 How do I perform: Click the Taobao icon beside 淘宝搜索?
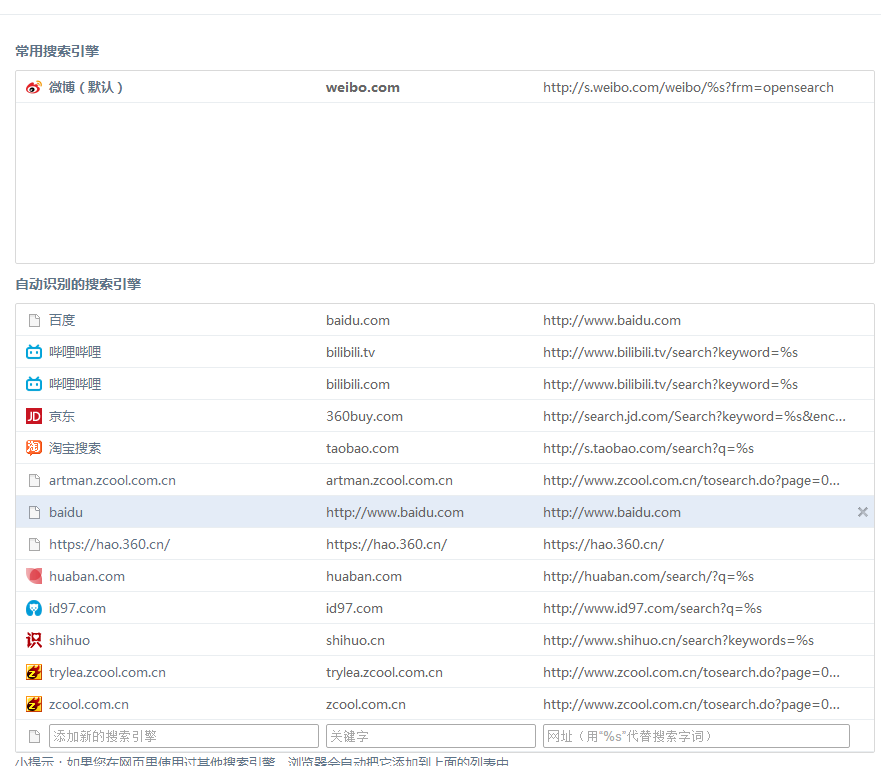[x=34, y=448]
